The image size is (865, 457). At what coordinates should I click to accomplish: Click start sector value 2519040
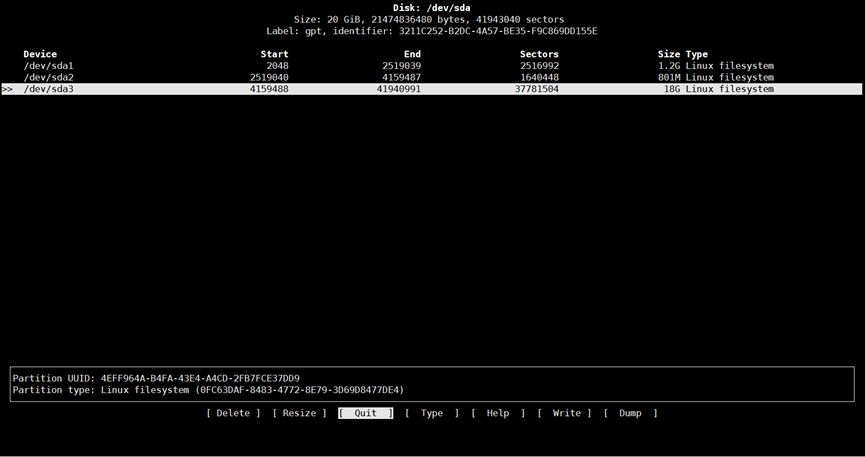(x=269, y=77)
